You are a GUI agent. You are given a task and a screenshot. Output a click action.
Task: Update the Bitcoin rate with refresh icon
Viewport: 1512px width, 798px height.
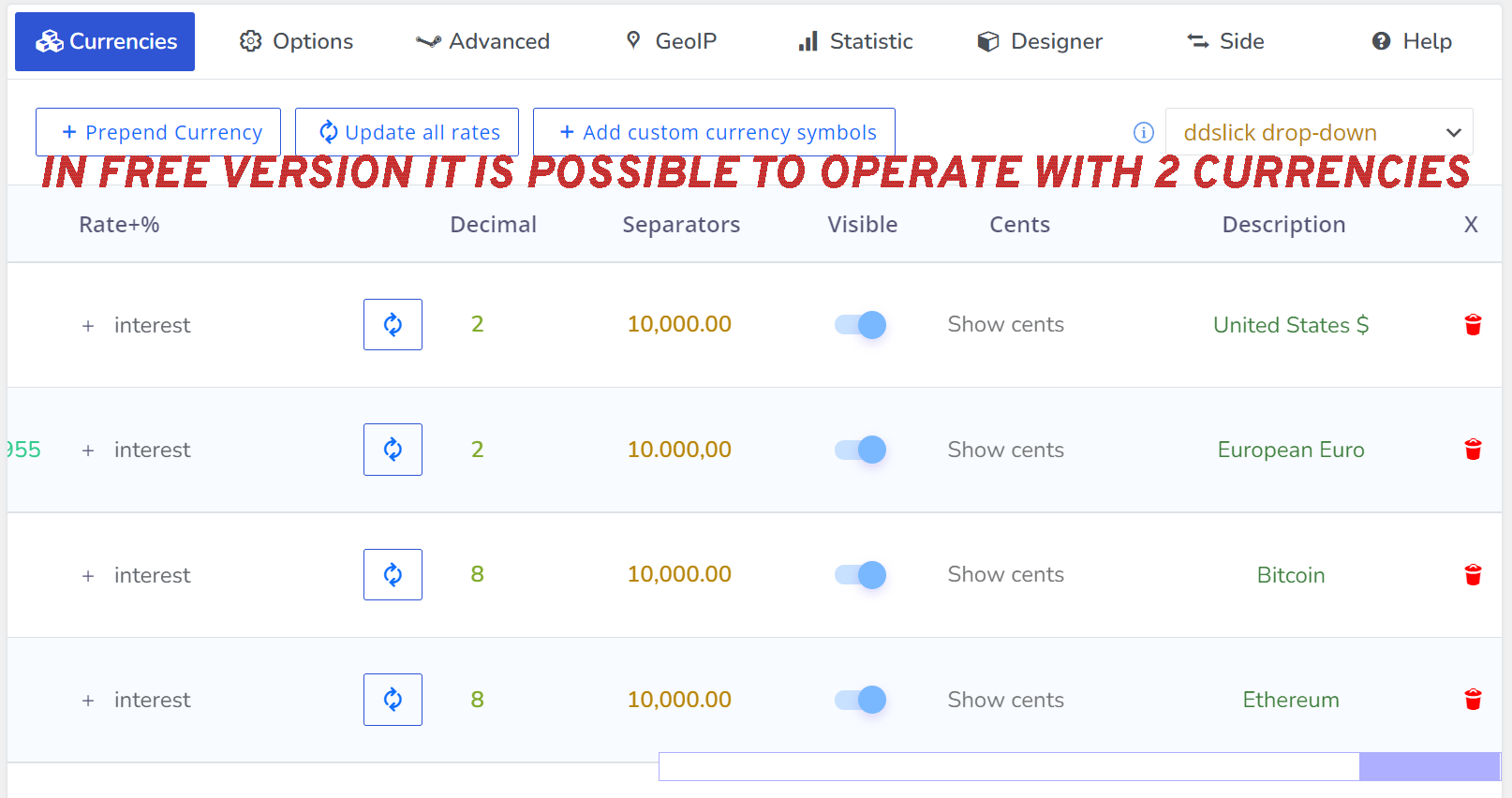coord(393,574)
